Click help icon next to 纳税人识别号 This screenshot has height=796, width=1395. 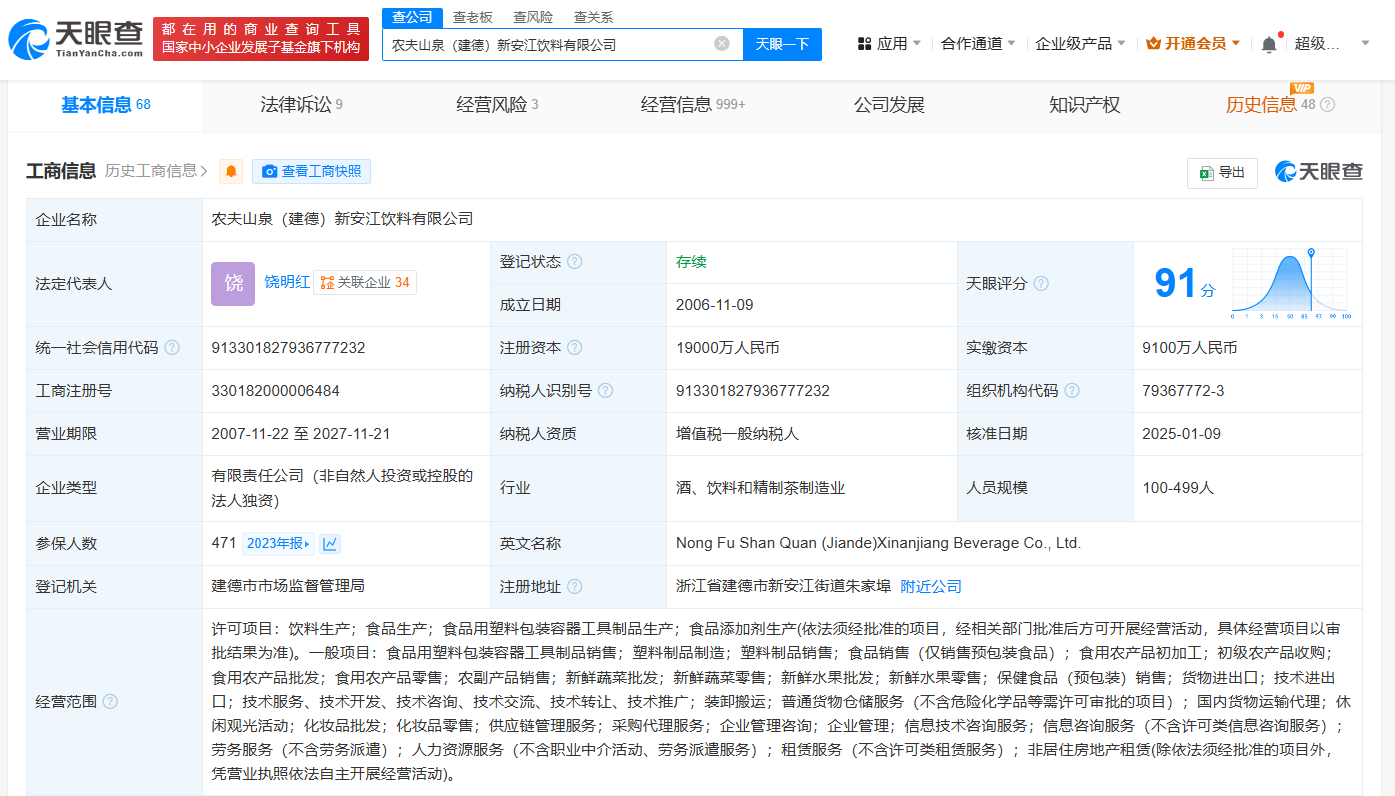point(605,391)
